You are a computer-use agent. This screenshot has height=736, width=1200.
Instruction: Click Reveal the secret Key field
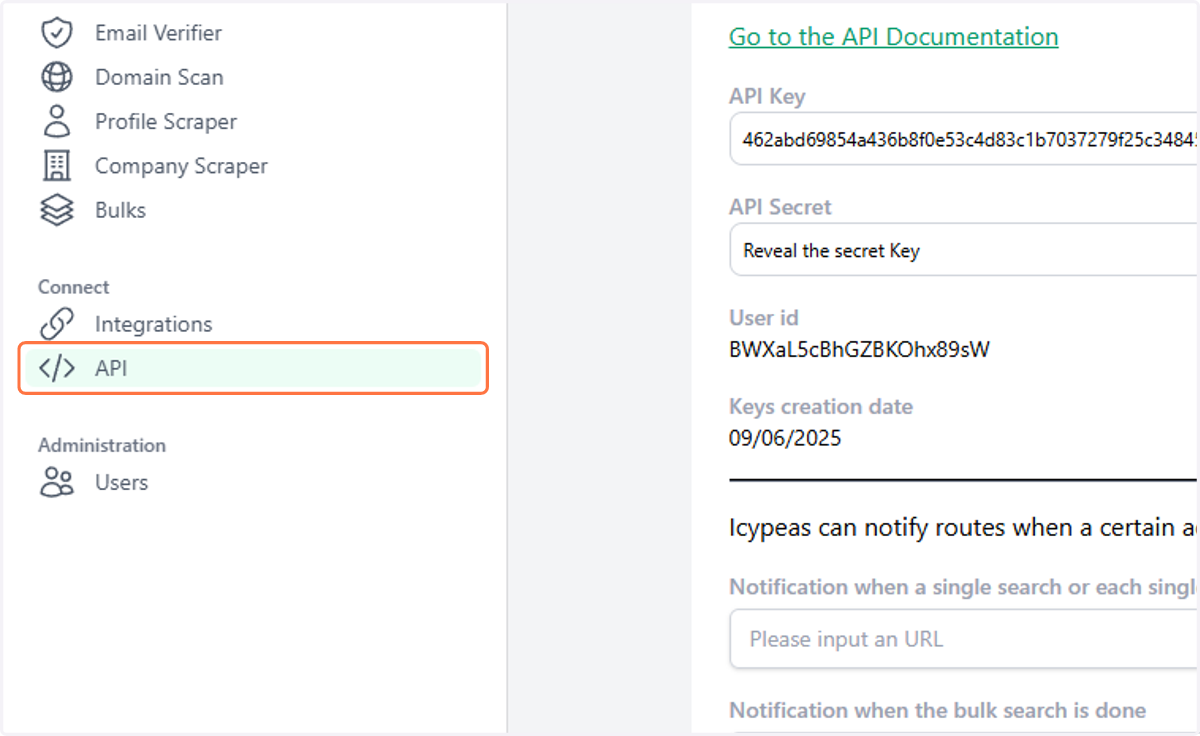click(964, 250)
